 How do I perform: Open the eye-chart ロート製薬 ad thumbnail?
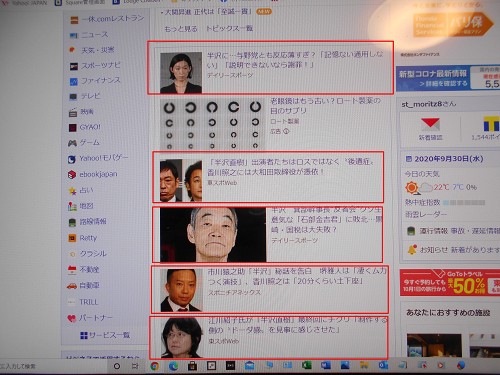[212, 123]
